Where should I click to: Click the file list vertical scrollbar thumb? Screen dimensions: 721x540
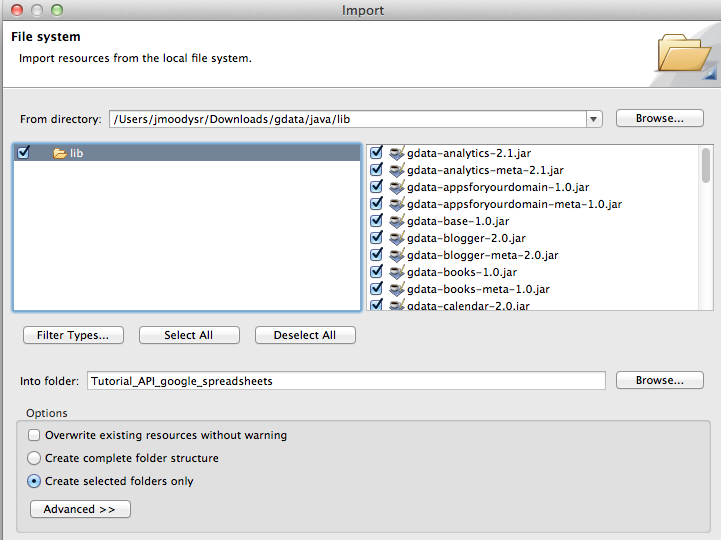tap(706, 166)
